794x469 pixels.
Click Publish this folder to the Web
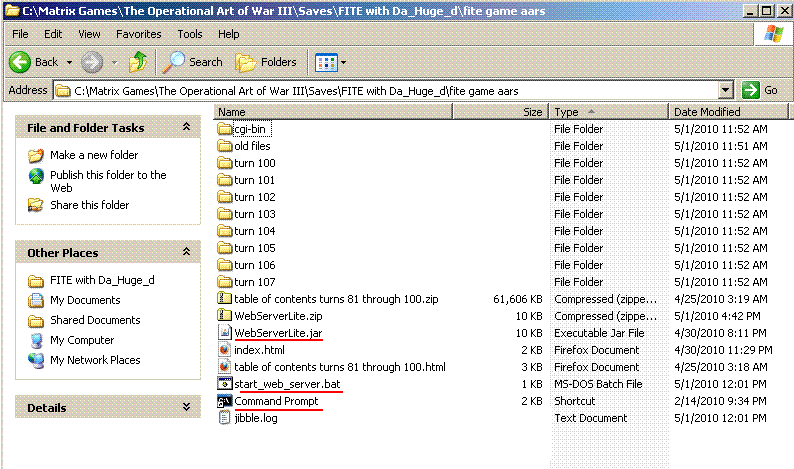point(108,181)
